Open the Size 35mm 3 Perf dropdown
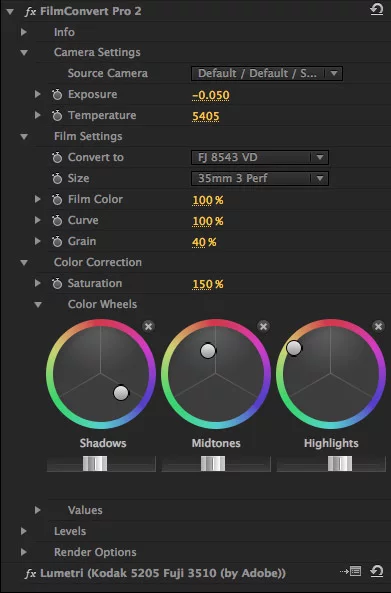391x593 pixels. pyautogui.click(x=260, y=178)
